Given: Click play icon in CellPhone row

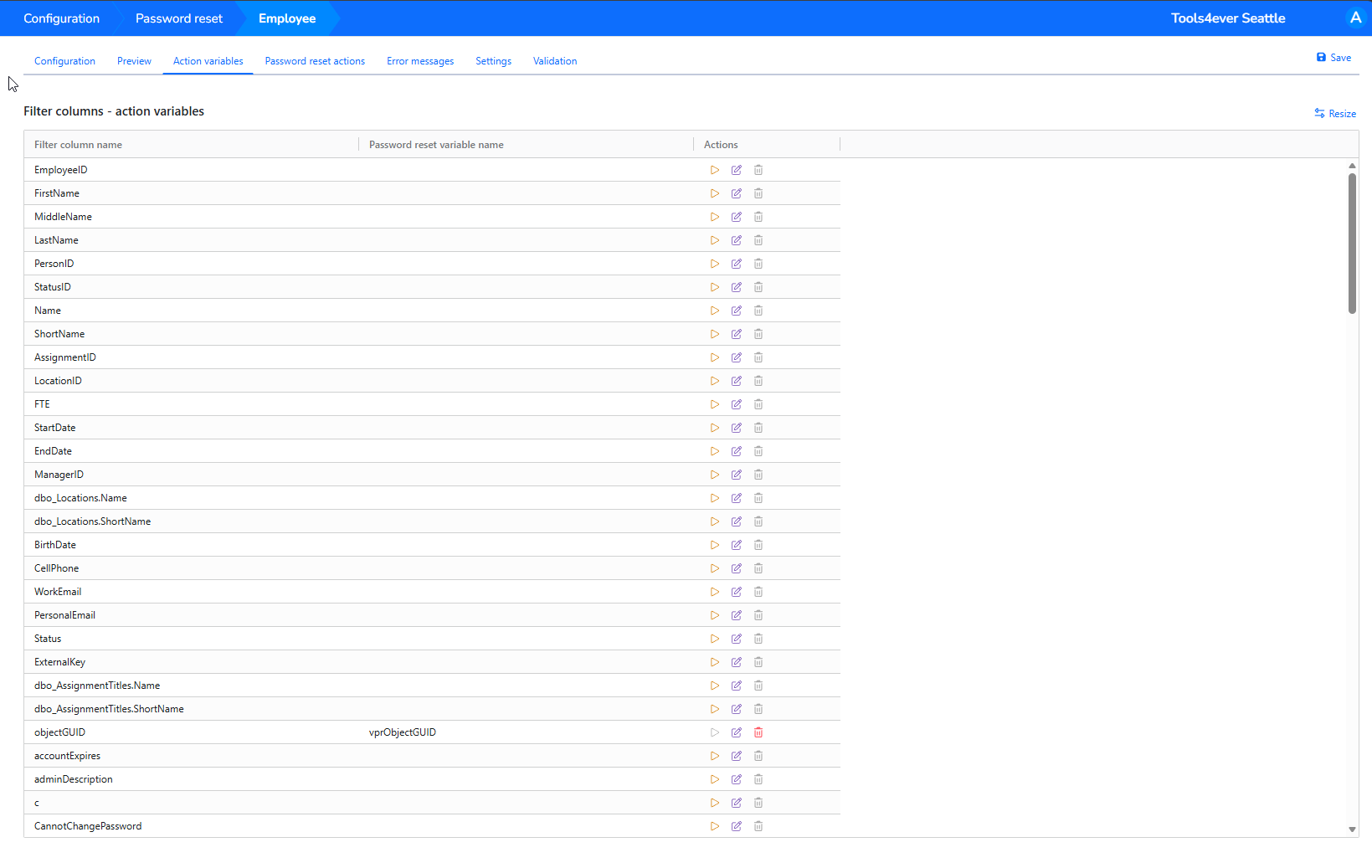Looking at the screenshot, I should (715, 568).
